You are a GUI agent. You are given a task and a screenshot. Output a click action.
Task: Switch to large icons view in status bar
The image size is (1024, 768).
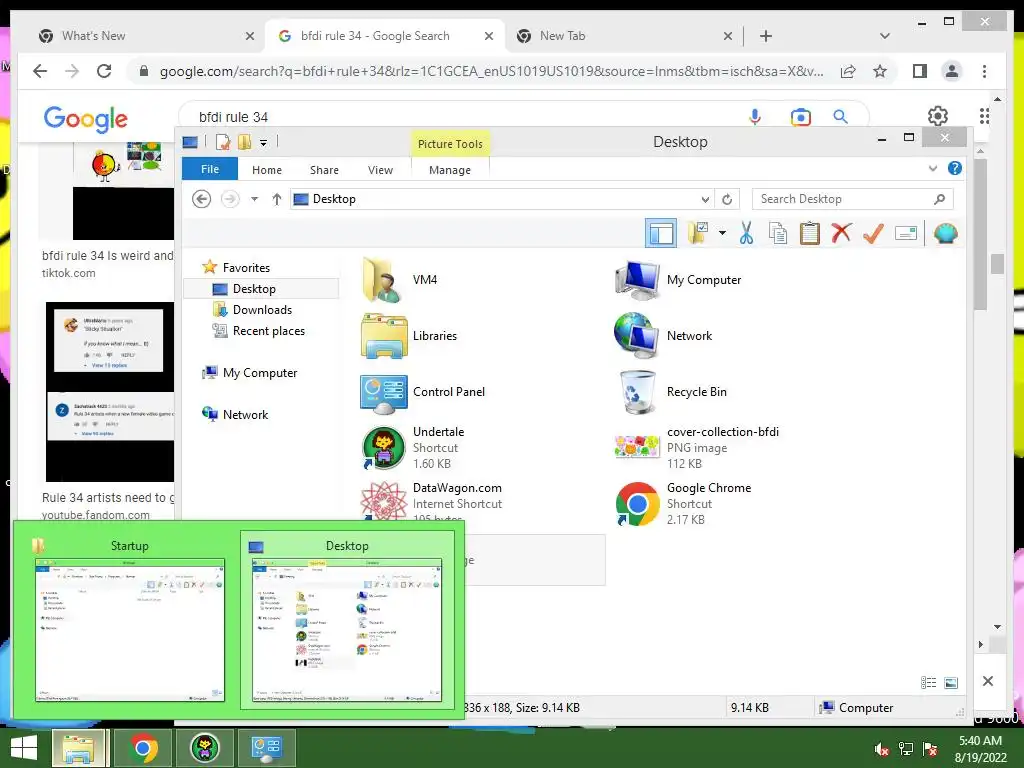point(952,682)
